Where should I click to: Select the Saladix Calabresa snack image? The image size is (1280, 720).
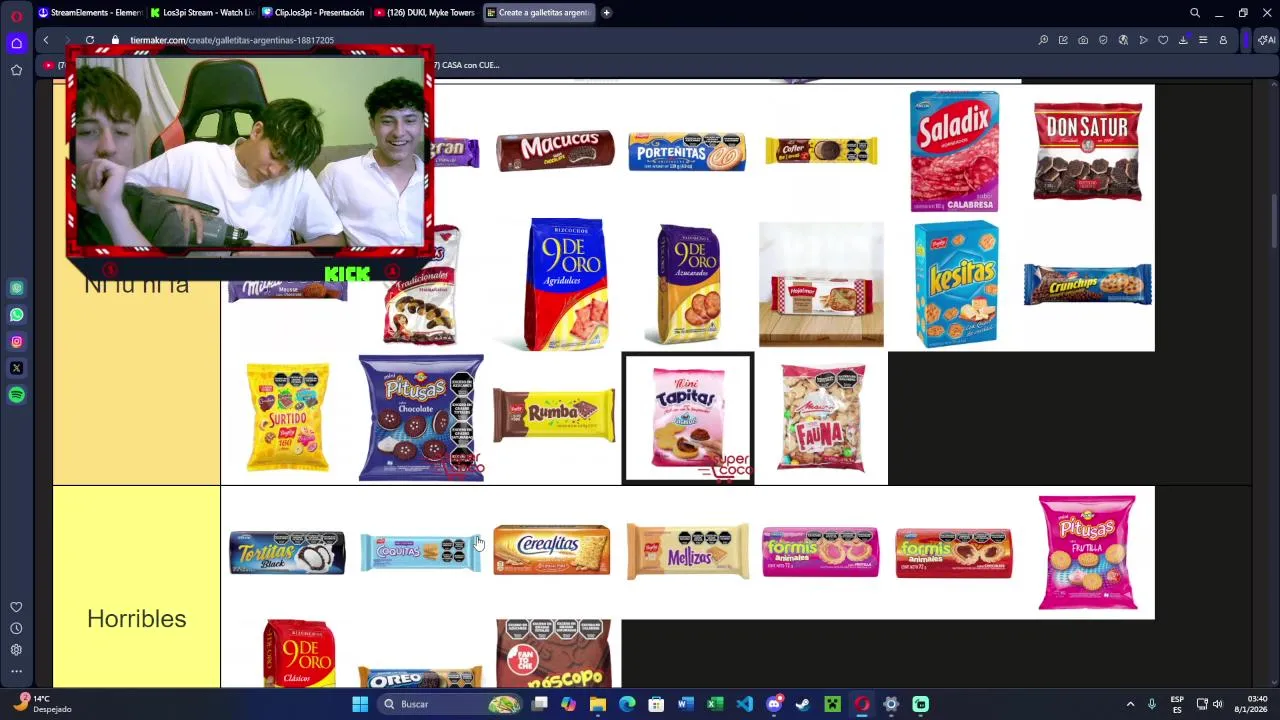click(x=954, y=151)
